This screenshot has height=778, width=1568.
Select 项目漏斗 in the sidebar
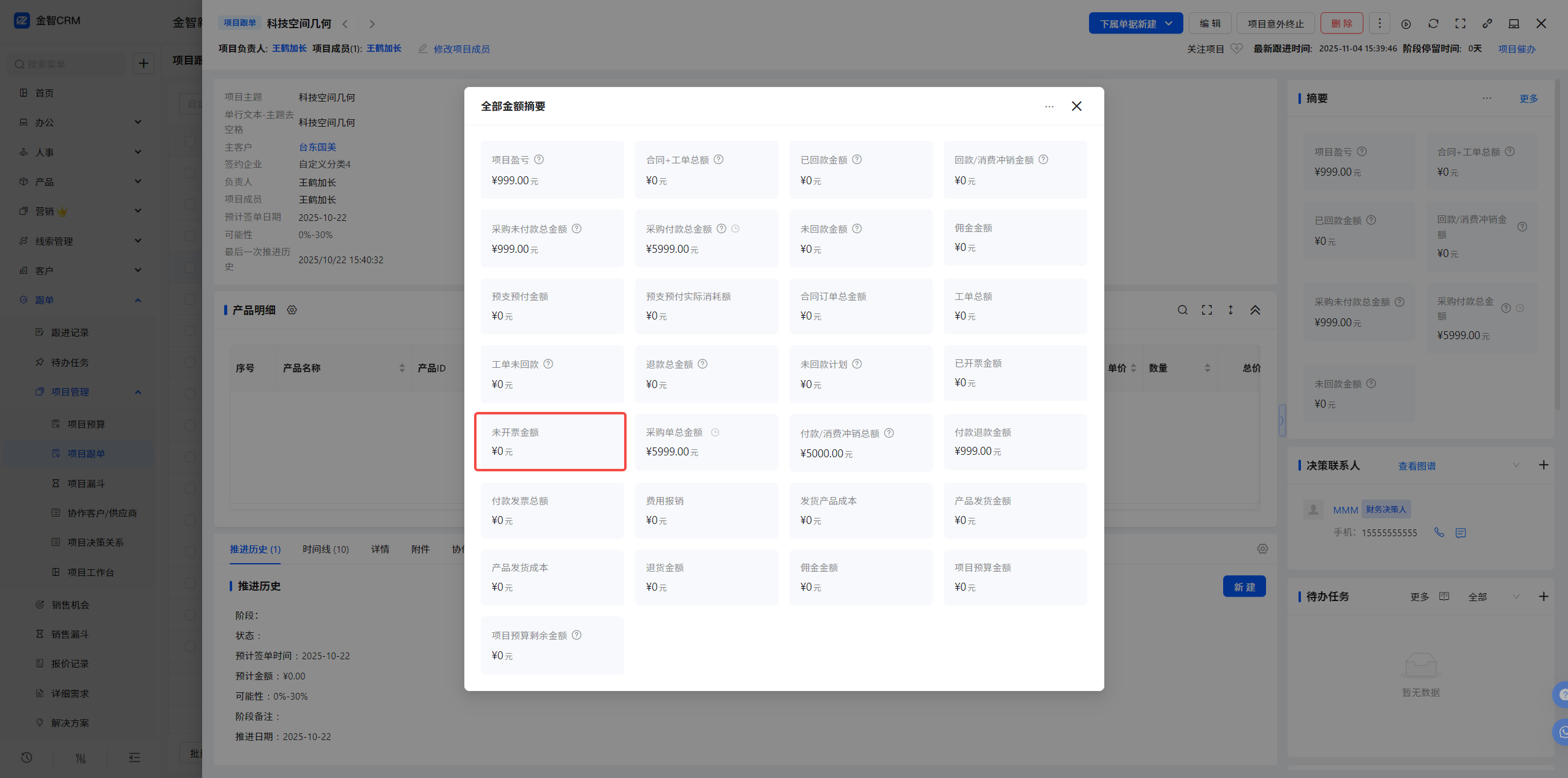click(86, 484)
